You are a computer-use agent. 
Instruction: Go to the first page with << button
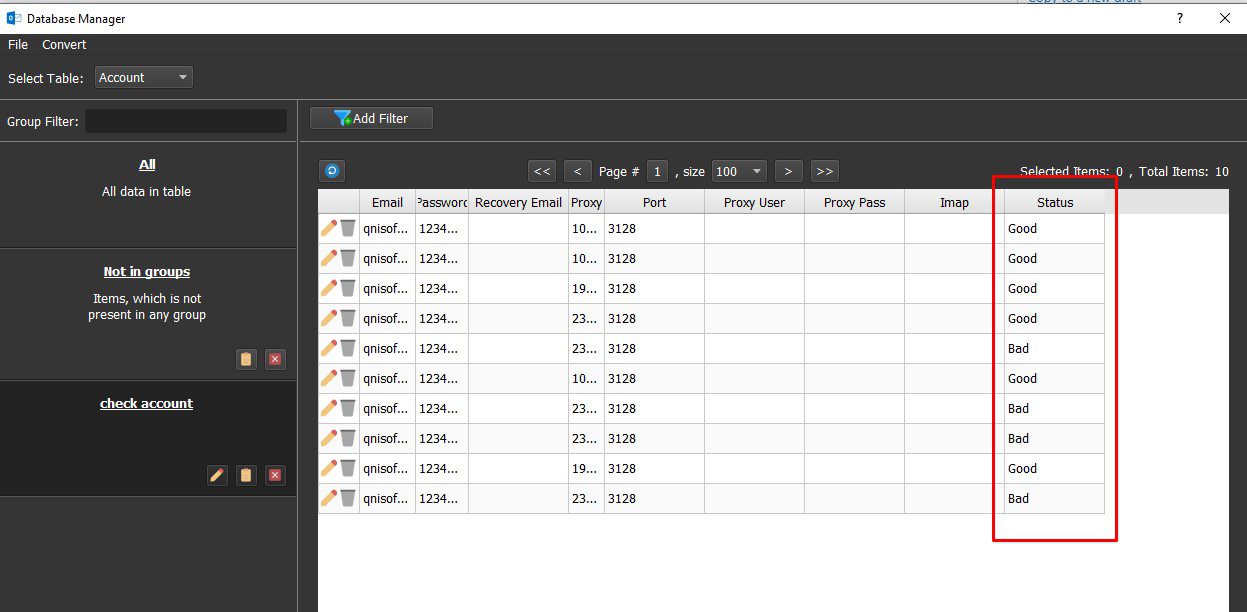point(542,171)
